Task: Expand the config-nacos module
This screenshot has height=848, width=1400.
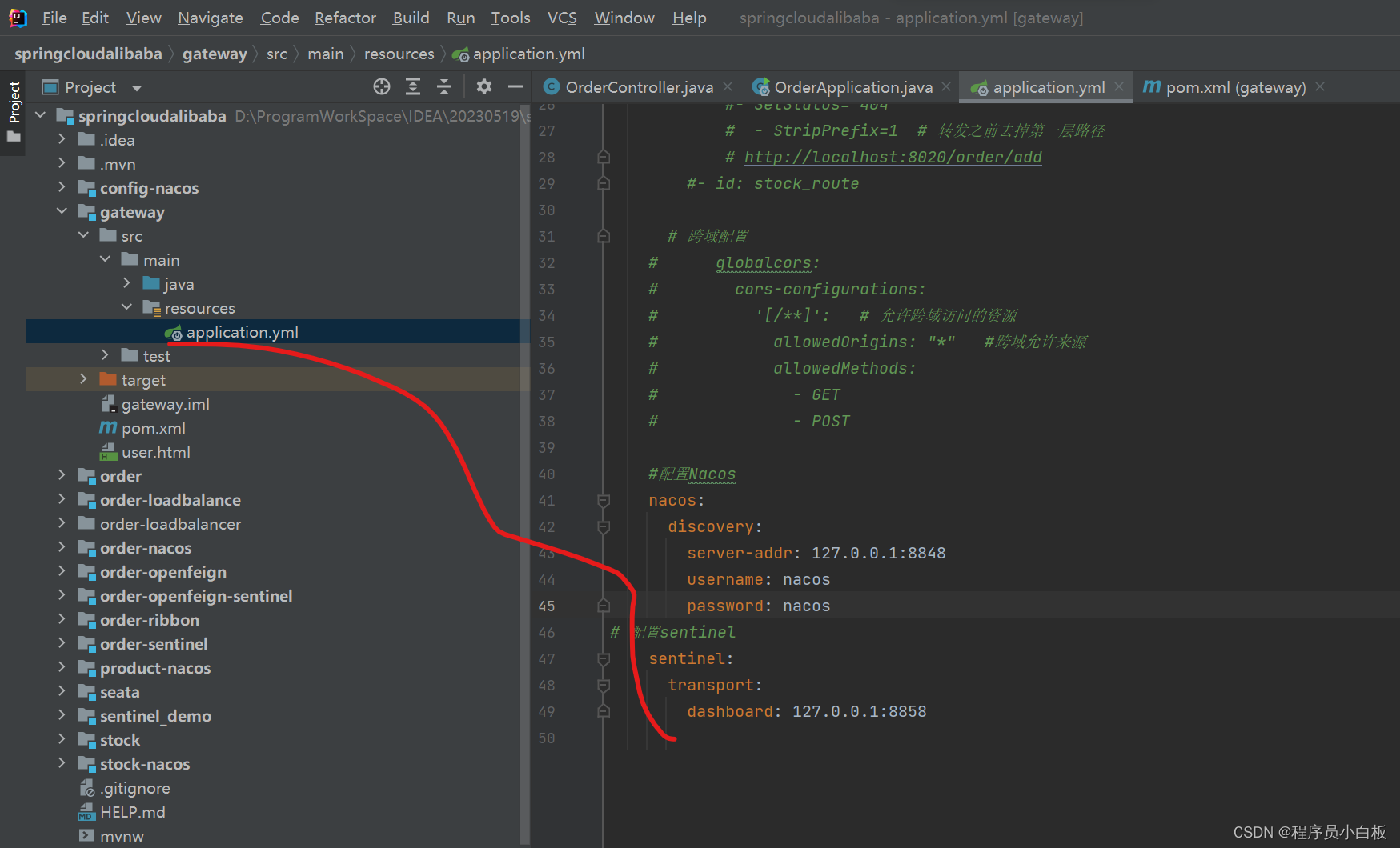Action: (x=62, y=188)
